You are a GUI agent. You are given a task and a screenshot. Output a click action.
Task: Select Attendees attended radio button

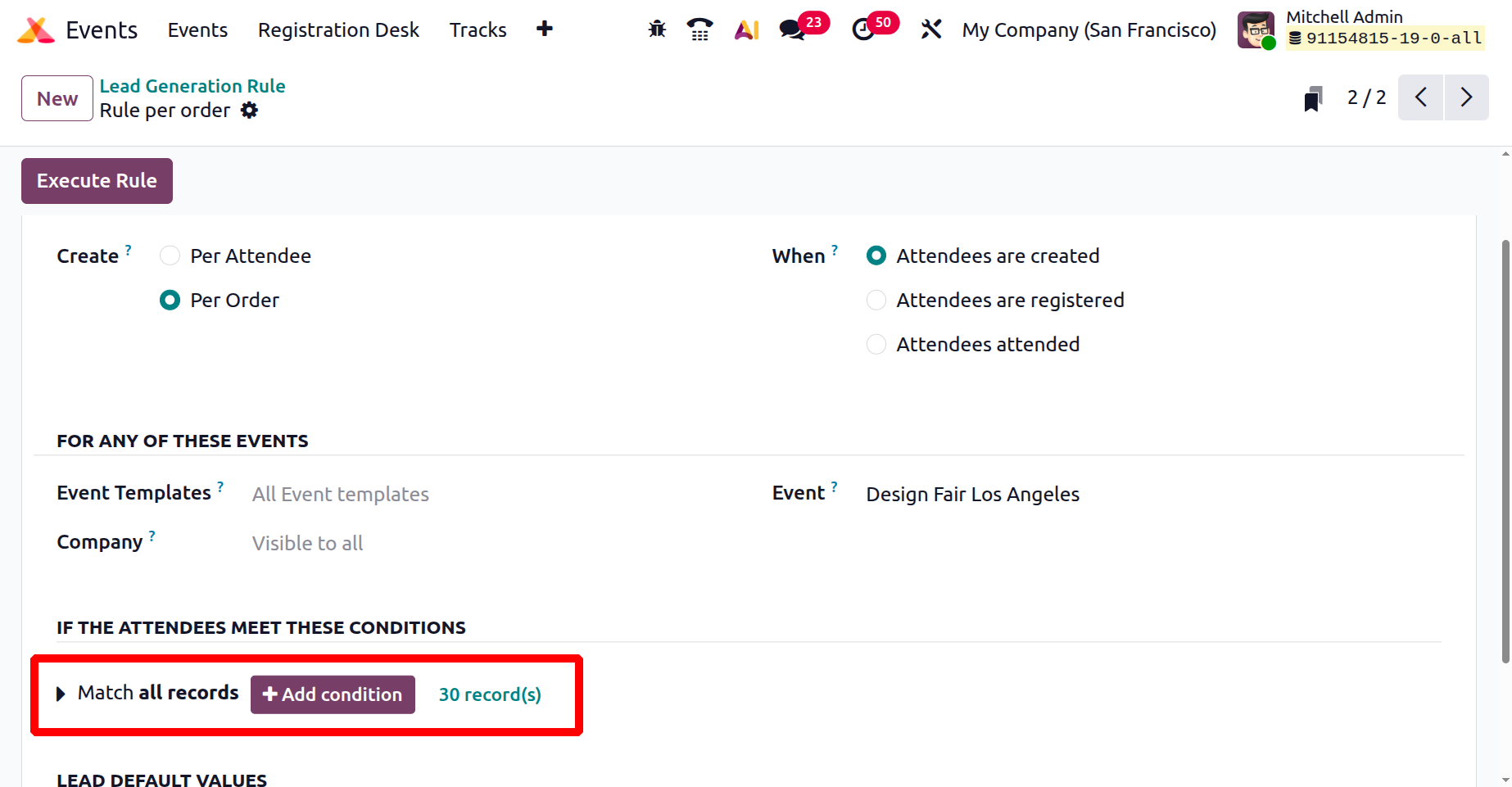point(876,345)
